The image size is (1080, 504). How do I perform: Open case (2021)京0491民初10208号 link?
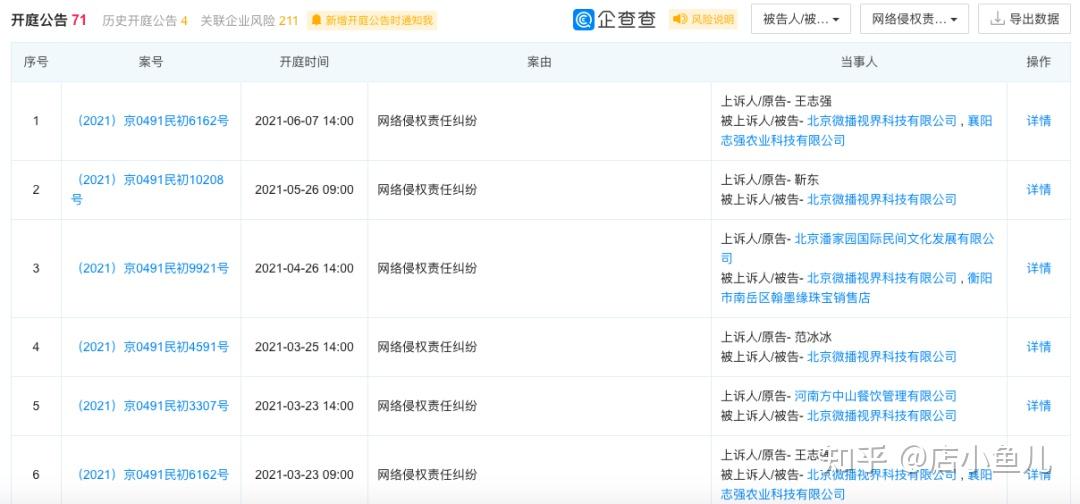click(x=150, y=180)
